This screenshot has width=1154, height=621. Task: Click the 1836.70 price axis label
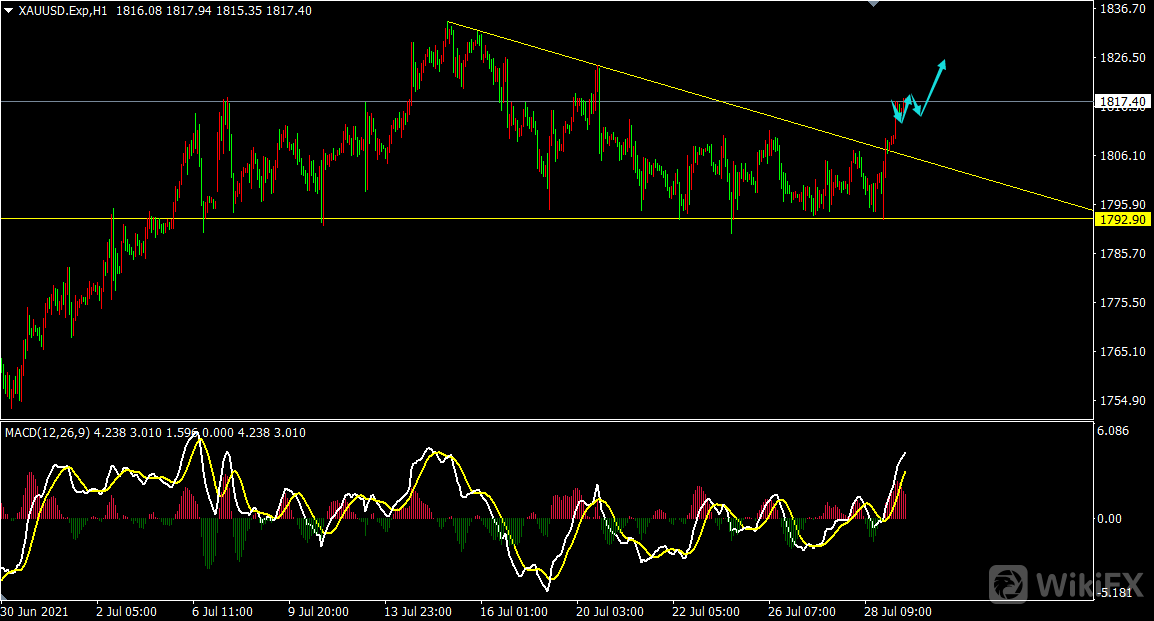click(x=1121, y=9)
